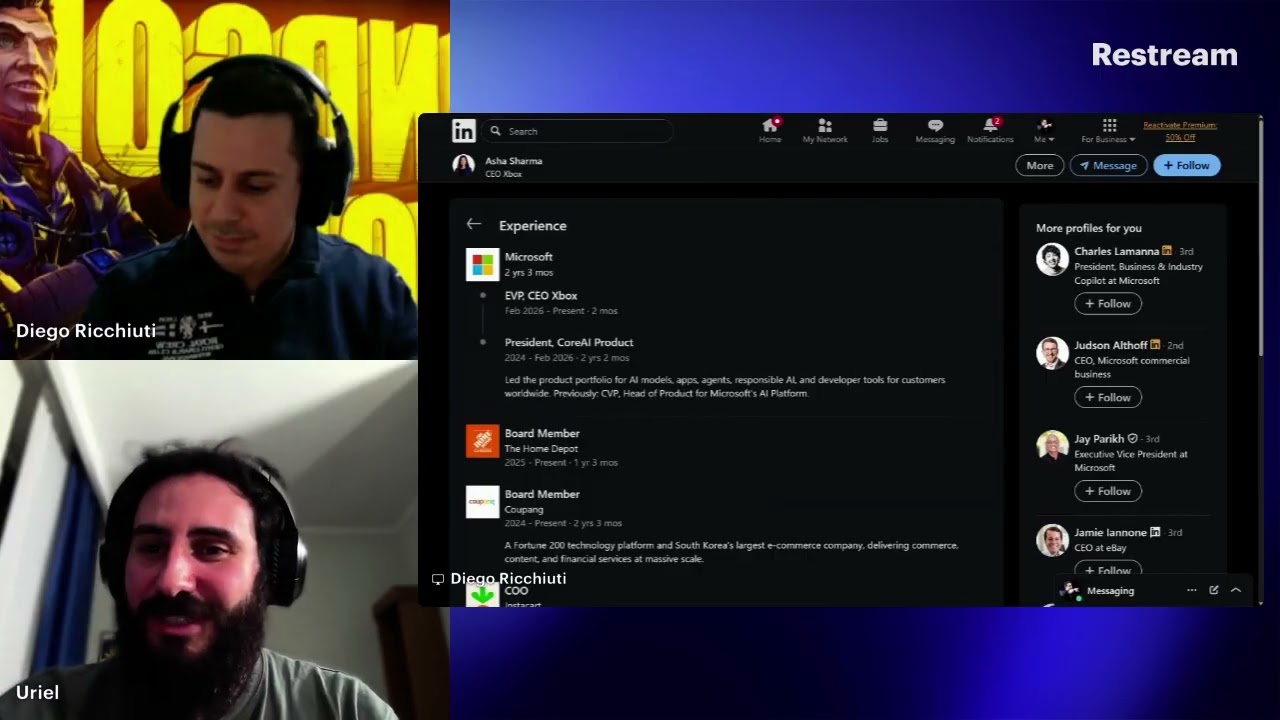The width and height of the screenshot is (1280, 720).
Task: Click the screen-share icon beside Diego Ricchiuti
Action: 437,579
